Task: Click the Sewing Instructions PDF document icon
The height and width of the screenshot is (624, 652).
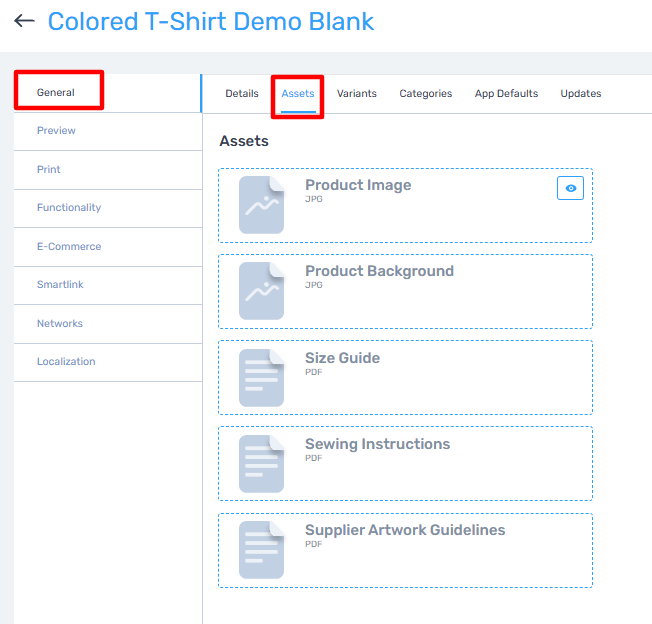Action: (x=261, y=463)
